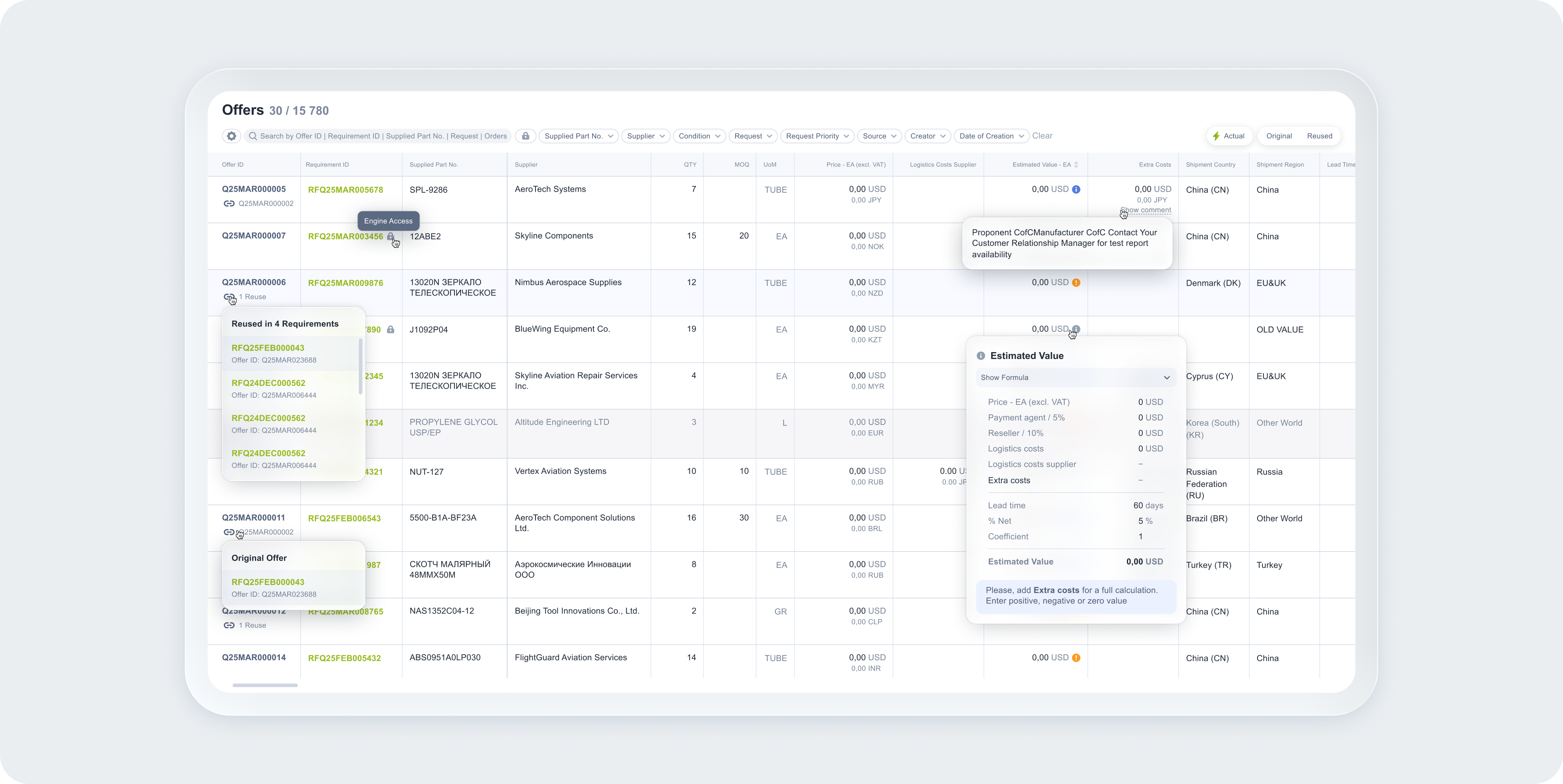The width and height of the screenshot is (1563, 784).
Task: Click link icon under Q25MAR000005 offer
Action: click(229, 204)
